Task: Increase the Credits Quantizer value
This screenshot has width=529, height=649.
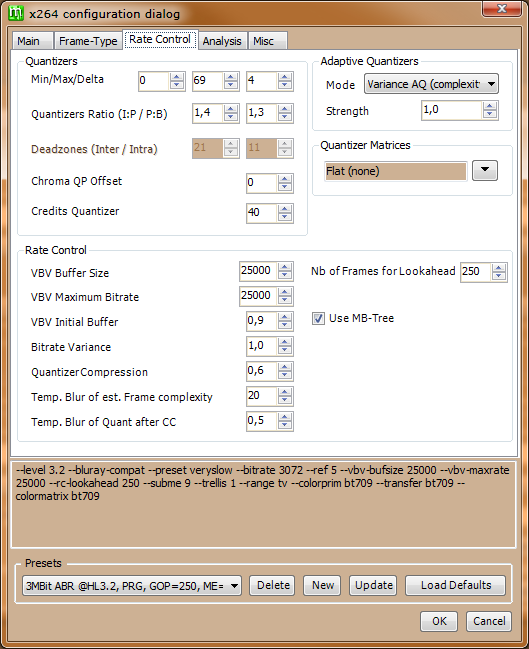Action: pyautogui.click(x=285, y=209)
